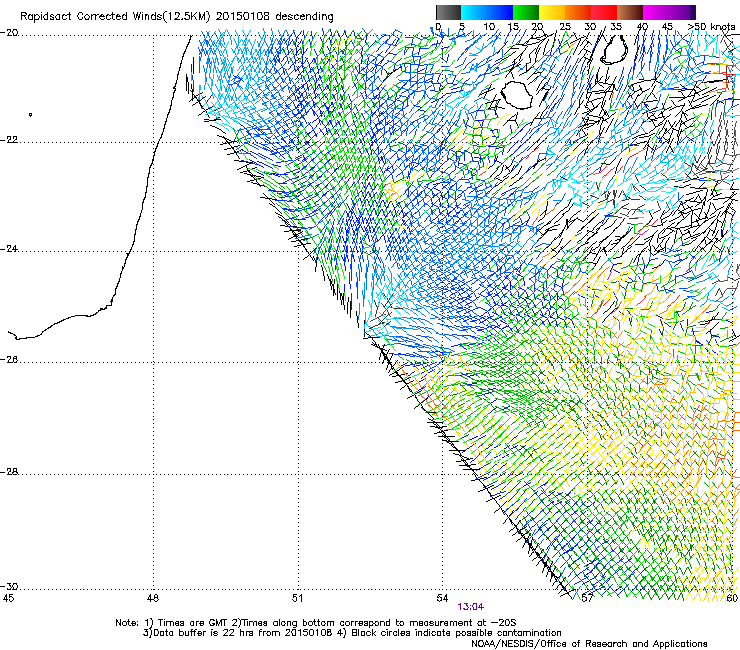Click the yellow 20-25 knots legend swatch
The height and width of the screenshot is (650, 740).
[x=552, y=12]
